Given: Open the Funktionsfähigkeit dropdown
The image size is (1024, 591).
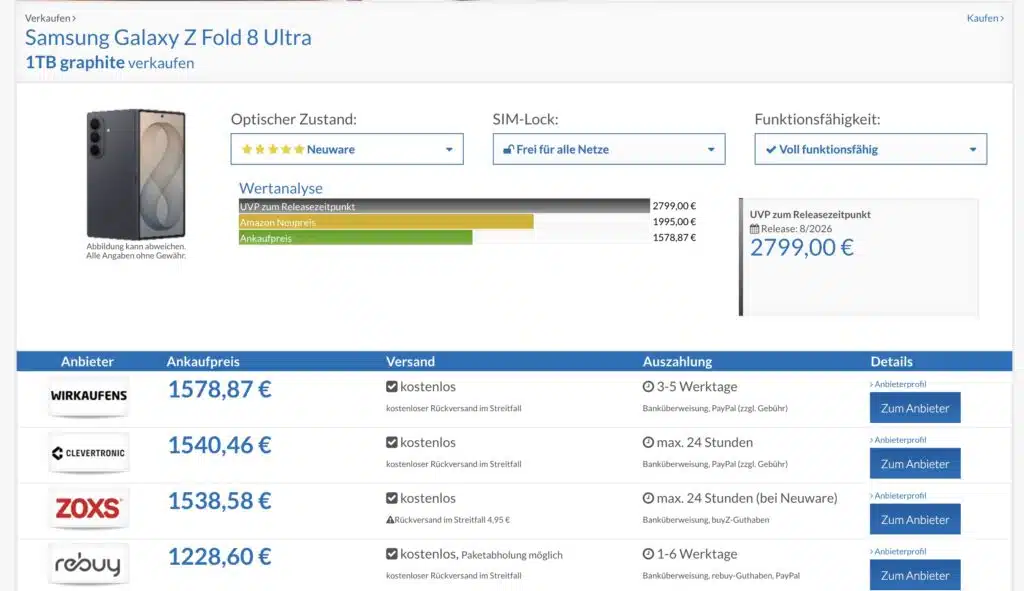Looking at the screenshot, I should tap(871, 150).
